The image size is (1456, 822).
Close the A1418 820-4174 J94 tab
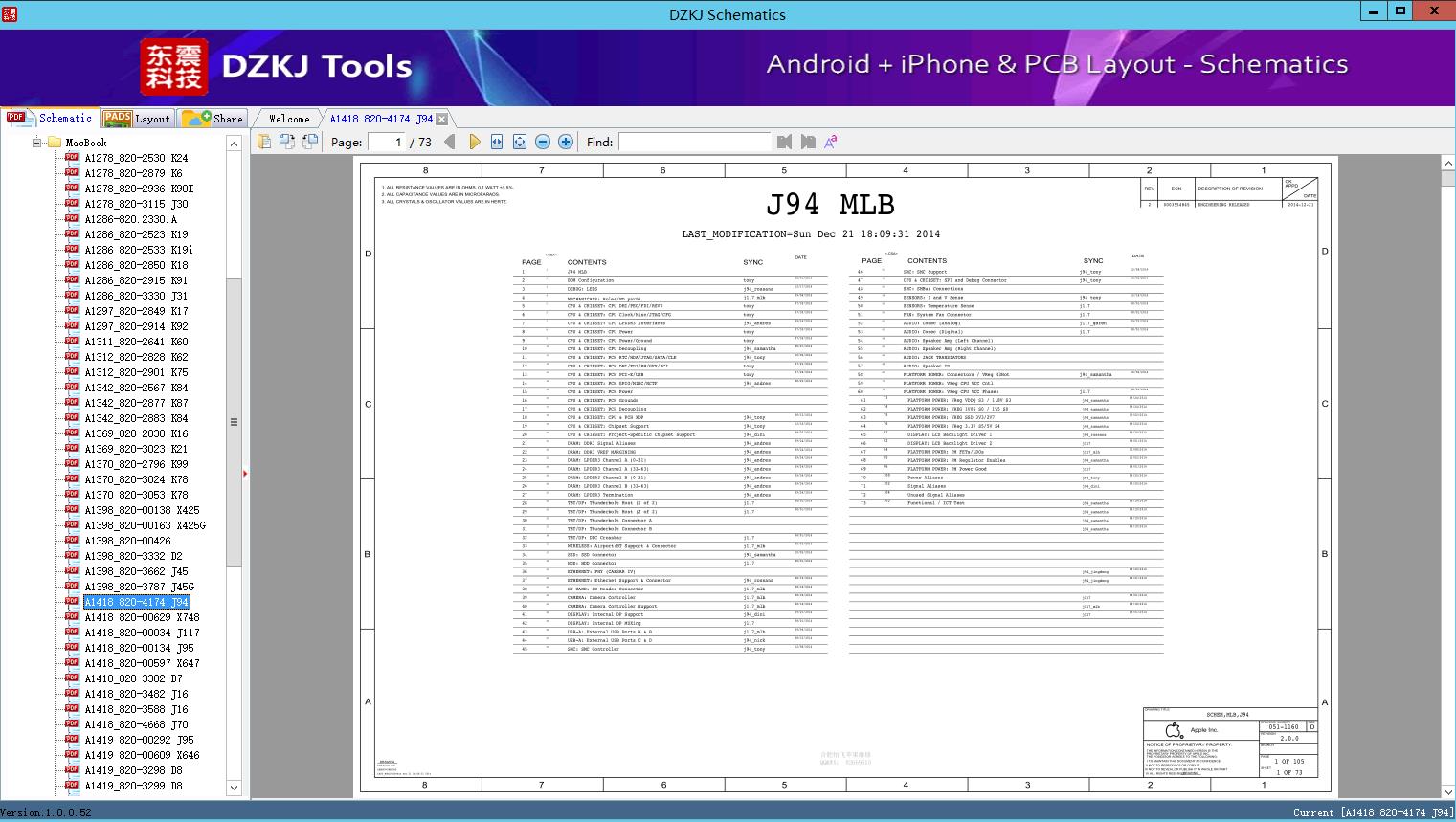point(442,120)
